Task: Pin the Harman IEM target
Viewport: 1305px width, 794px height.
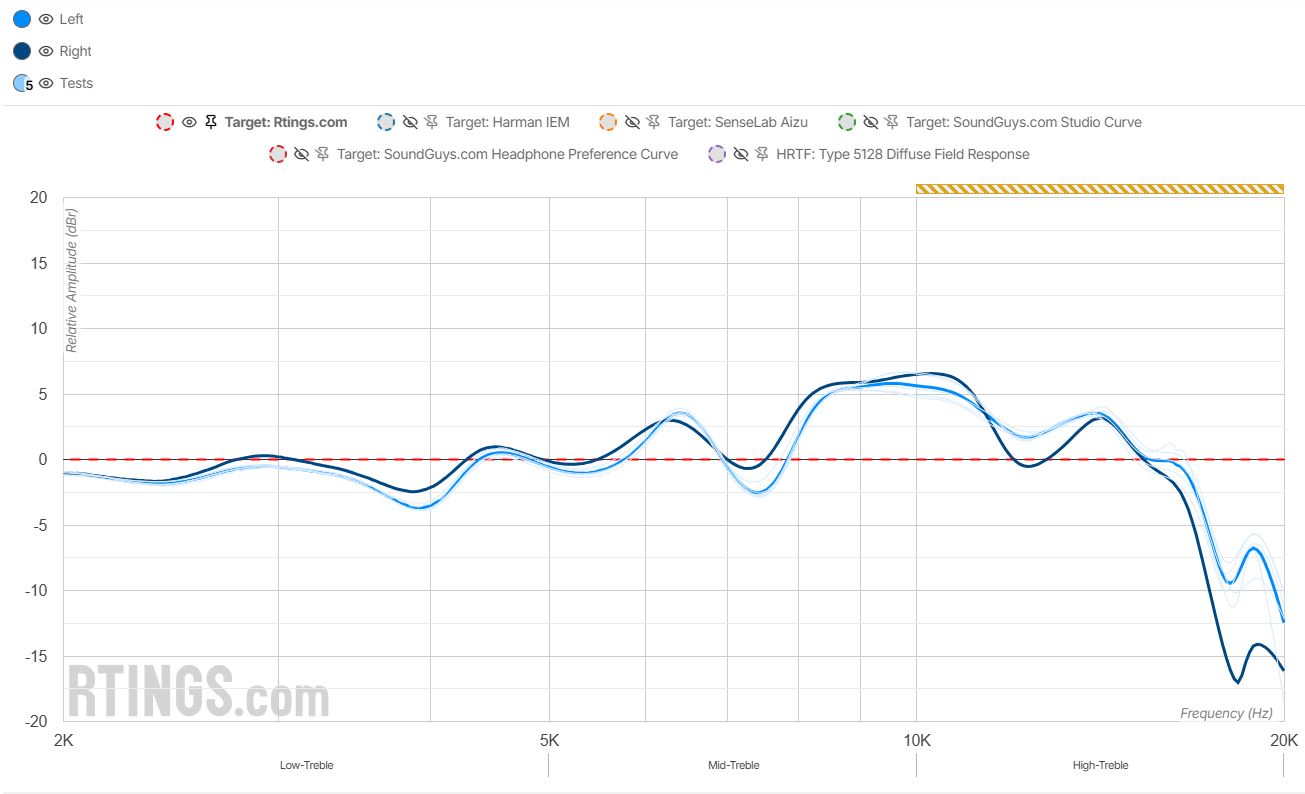Action: pos(431,122)
